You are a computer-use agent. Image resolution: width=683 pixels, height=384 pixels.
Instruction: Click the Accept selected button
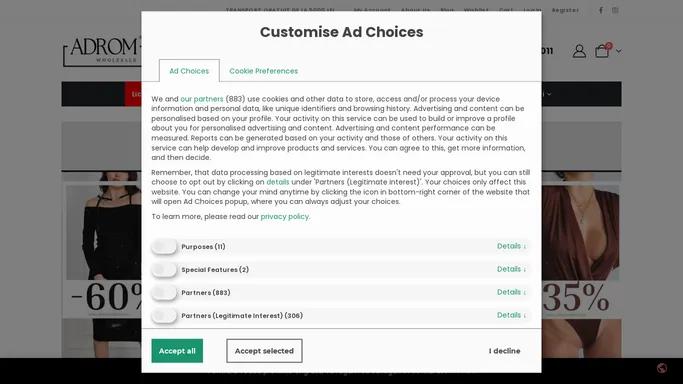(264, 351)
